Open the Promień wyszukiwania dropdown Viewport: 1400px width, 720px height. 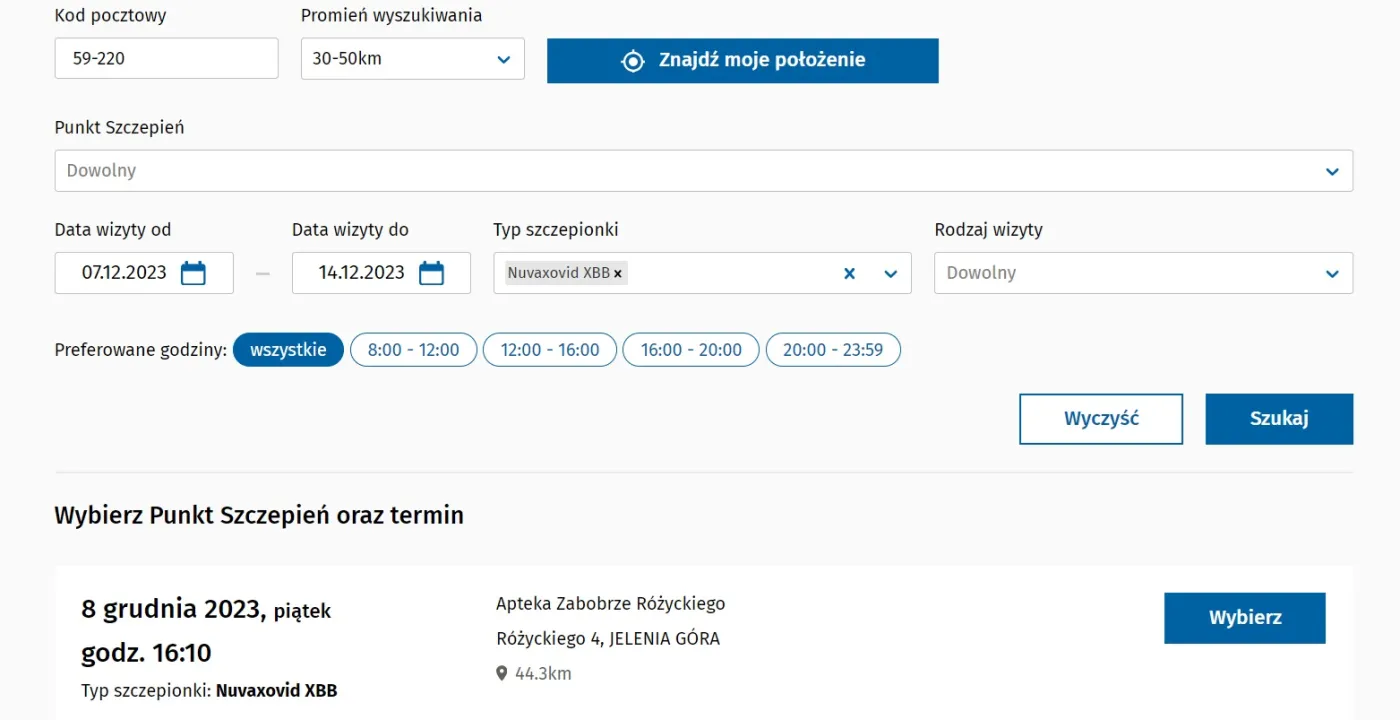(412, 59)
